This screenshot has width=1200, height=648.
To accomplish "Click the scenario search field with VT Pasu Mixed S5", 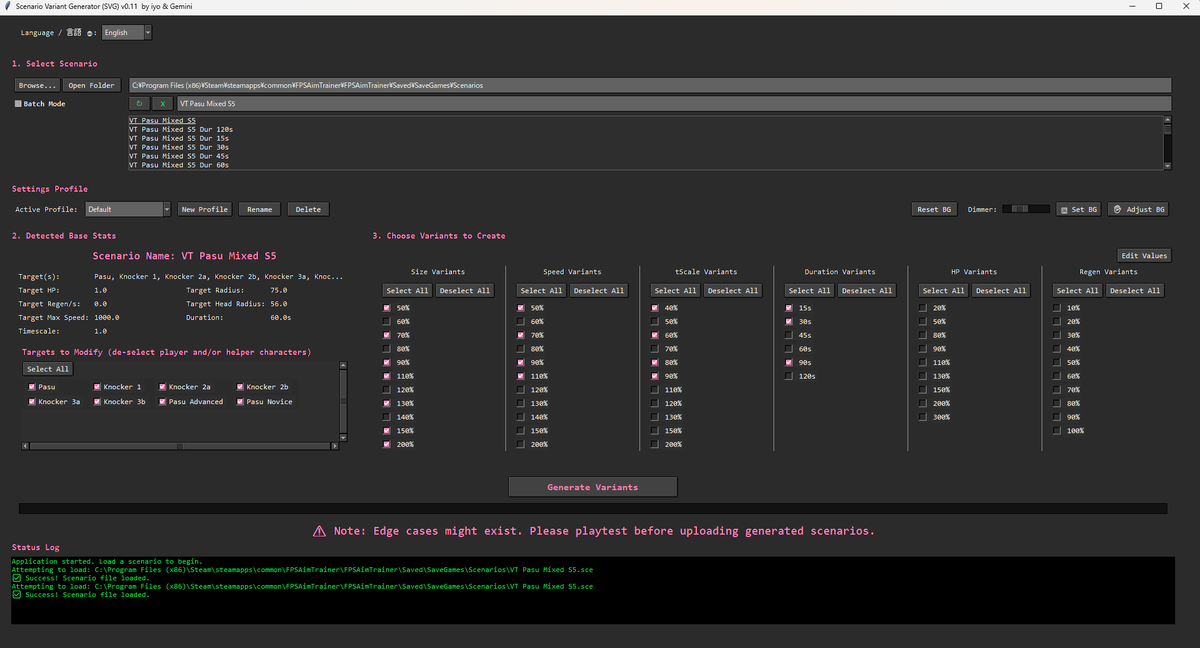I will [x=673, y=103].
